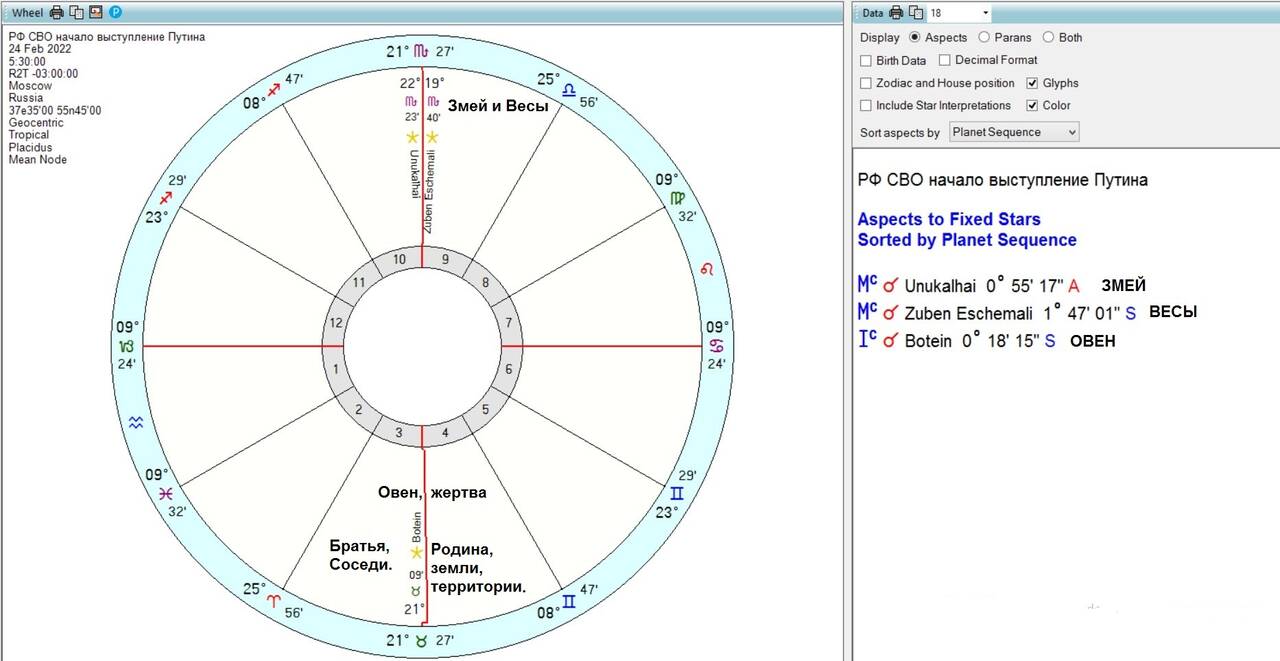This screenshot has width=1280, height=661.
Task: Click Virgo glyph at 09°32' cusp
Action: tap(678, 199)
